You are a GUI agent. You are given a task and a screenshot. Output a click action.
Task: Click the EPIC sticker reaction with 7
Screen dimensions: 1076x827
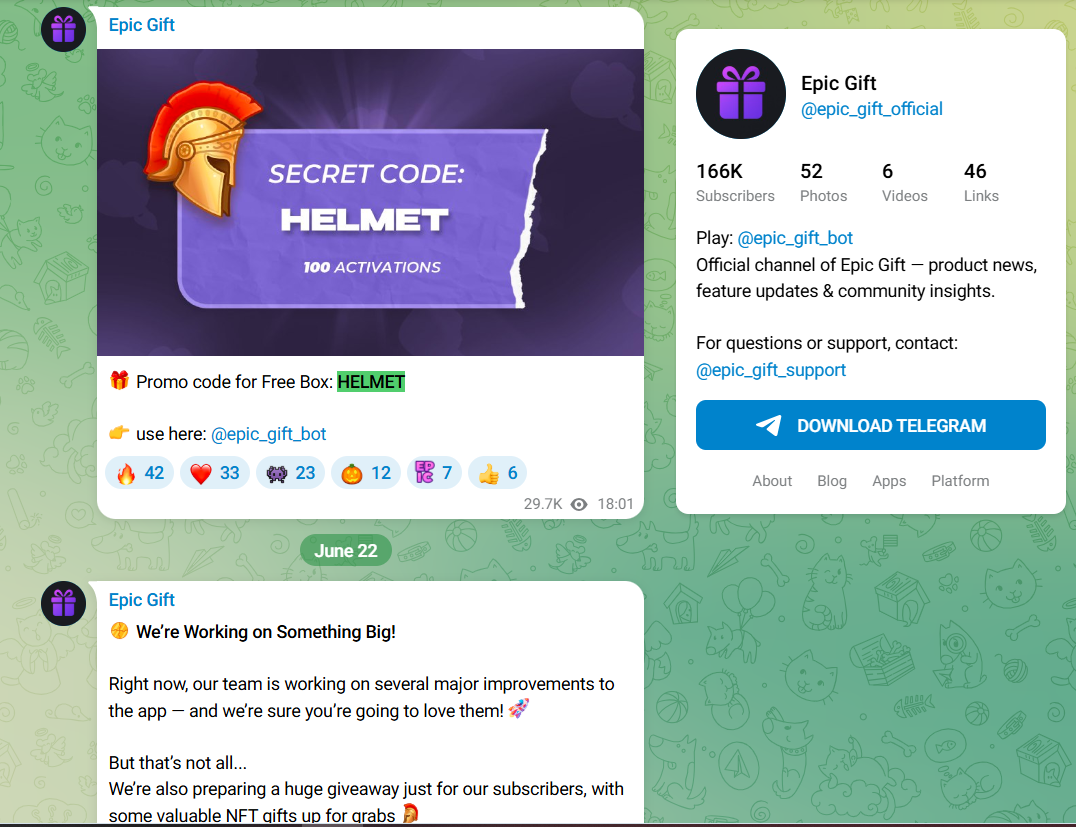(x=434, y=473)
